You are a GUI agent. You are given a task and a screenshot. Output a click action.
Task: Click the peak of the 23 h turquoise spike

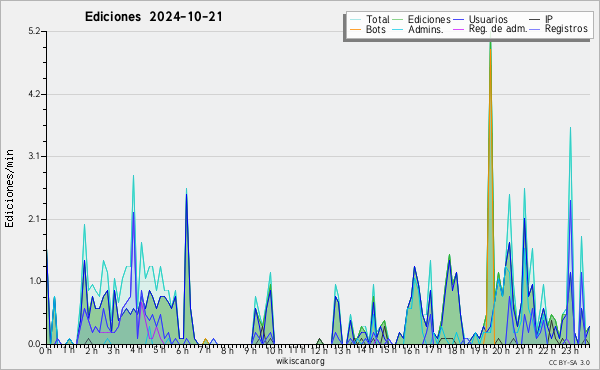(570, 128)
